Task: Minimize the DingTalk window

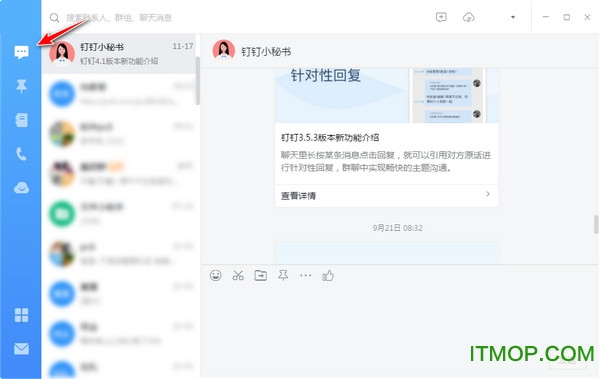Action: (x=546, y=17)
